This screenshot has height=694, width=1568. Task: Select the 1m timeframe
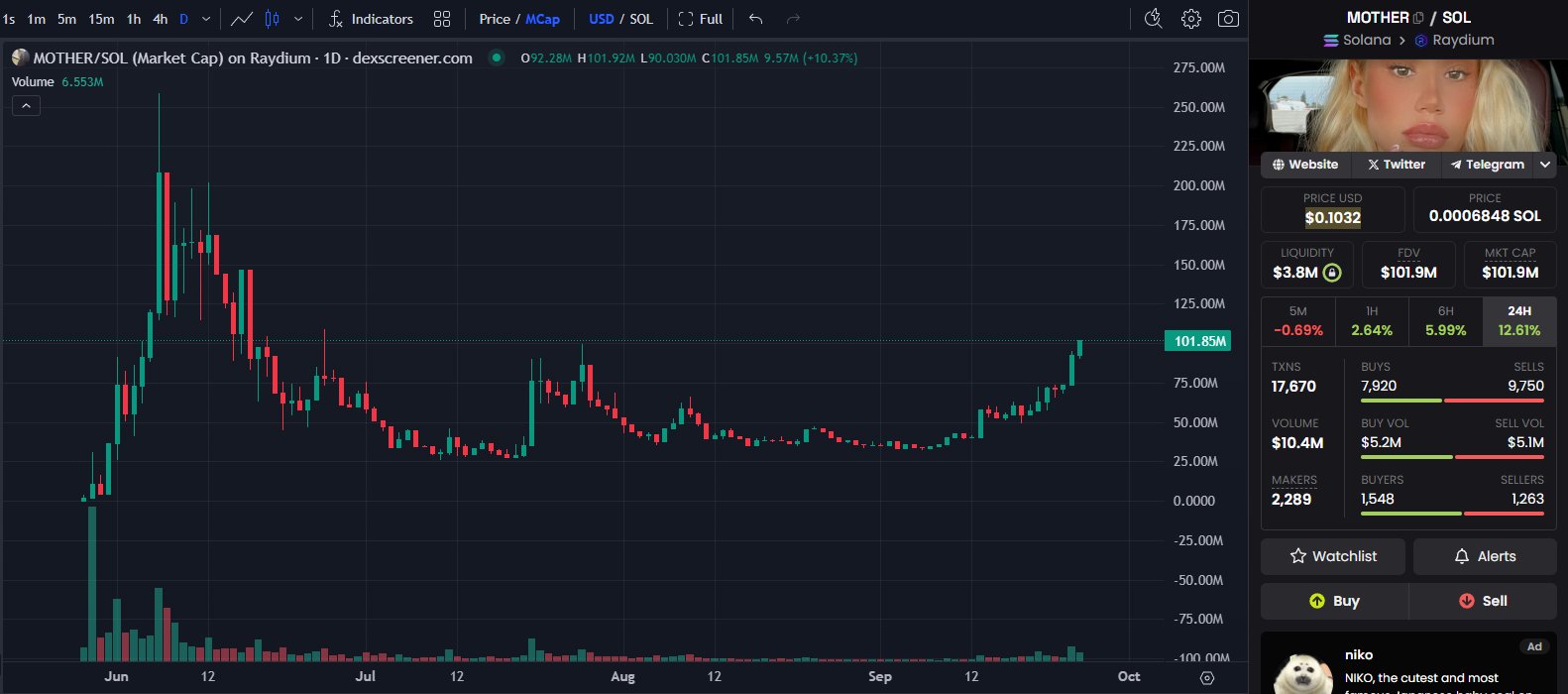[36, 19]
